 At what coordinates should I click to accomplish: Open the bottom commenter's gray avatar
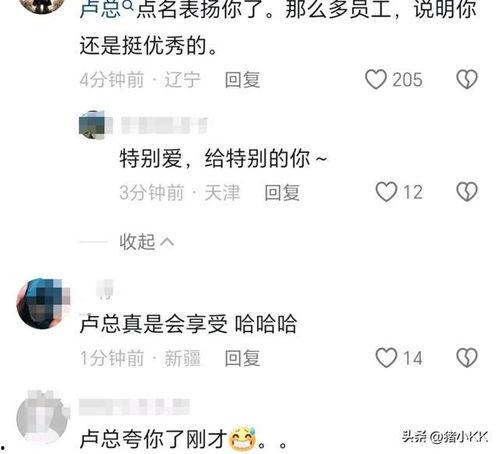[43, 417]
